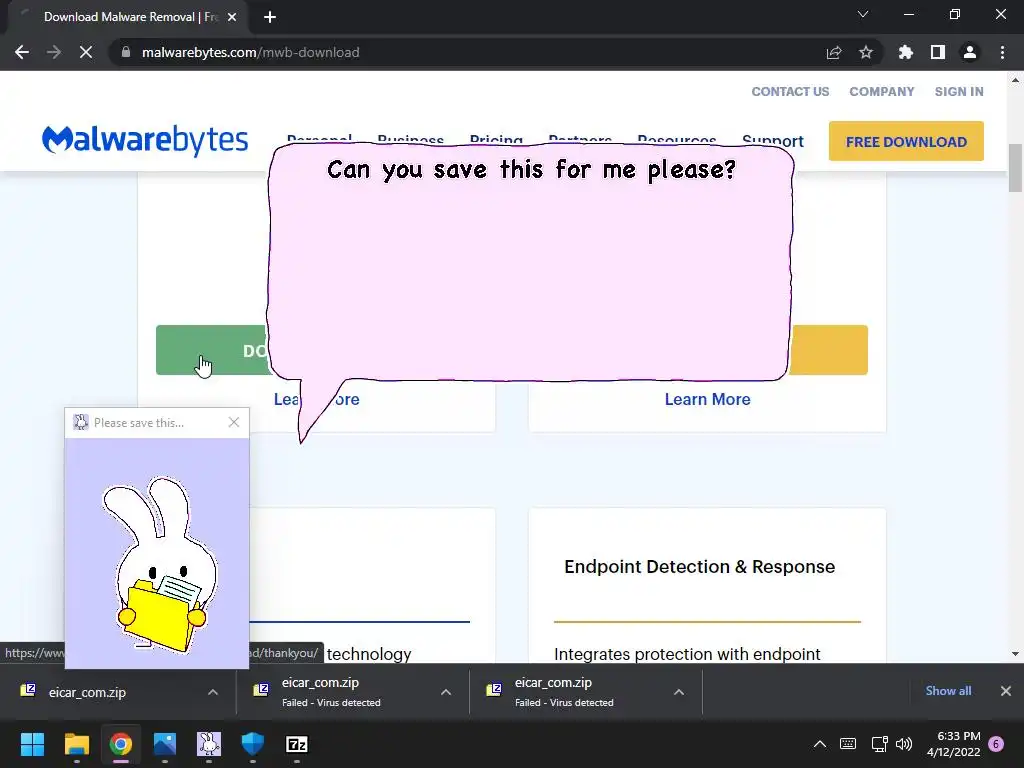Toggle the Chrome side panel
The image size is (1024, 768).
tap(938, 52)
